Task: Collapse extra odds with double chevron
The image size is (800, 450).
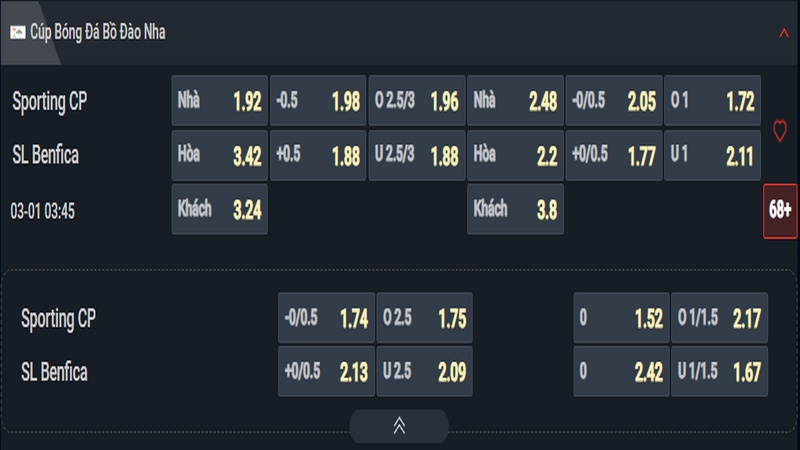Action: [x=399, y=426]
